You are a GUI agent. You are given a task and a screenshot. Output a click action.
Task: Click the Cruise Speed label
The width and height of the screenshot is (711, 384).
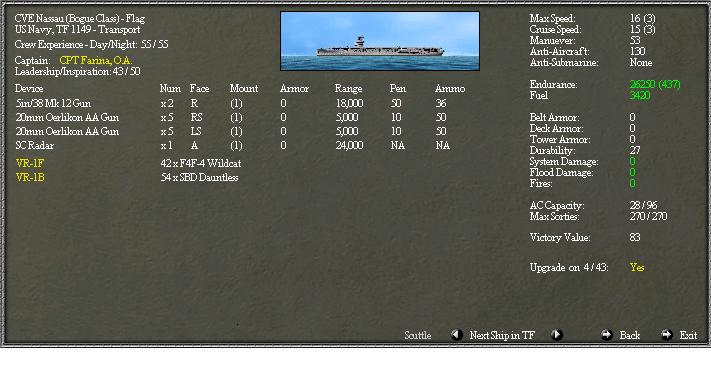click(555, 29)
